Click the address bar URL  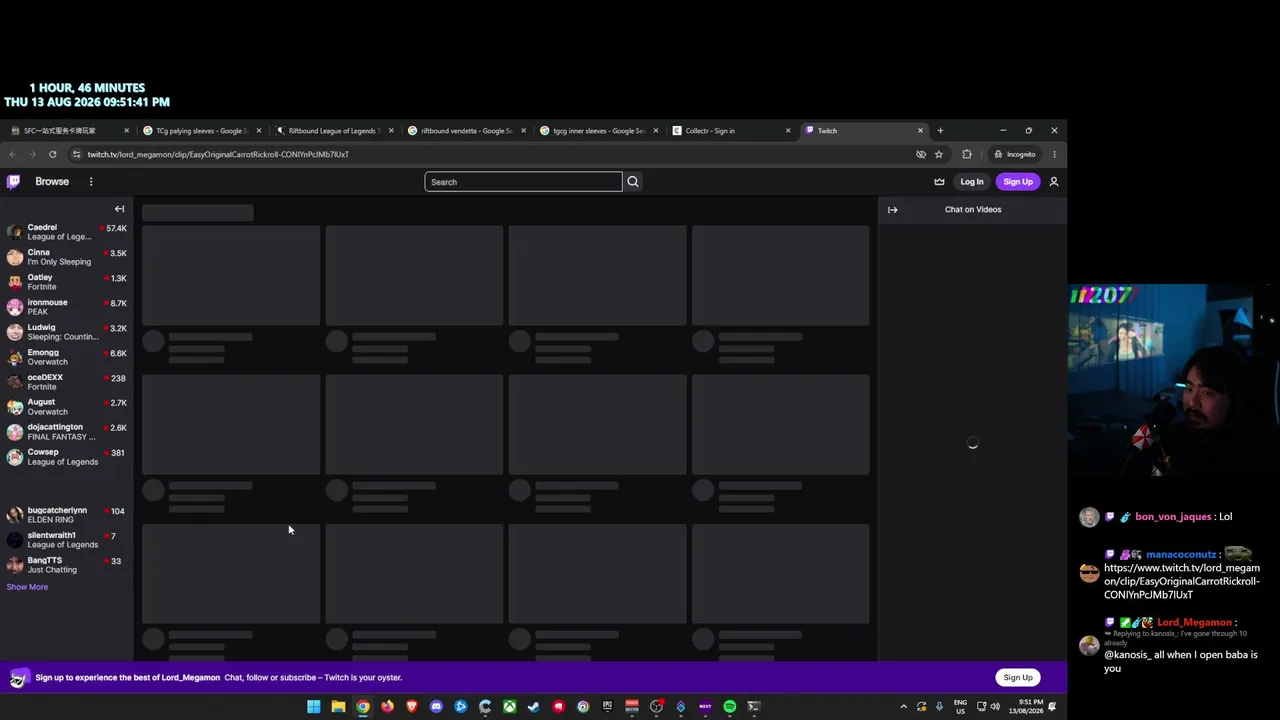(218, 155)
